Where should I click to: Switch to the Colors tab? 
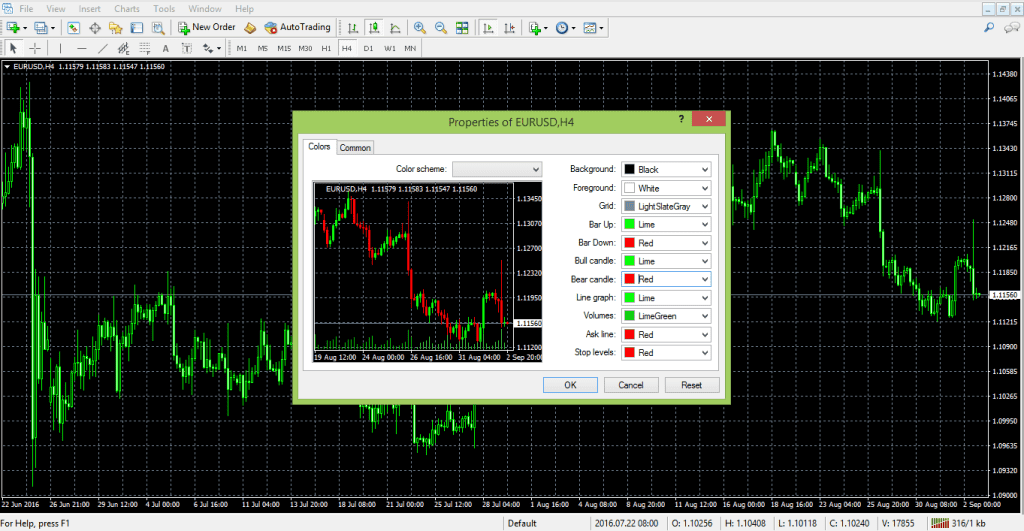[x=319, y=147]
